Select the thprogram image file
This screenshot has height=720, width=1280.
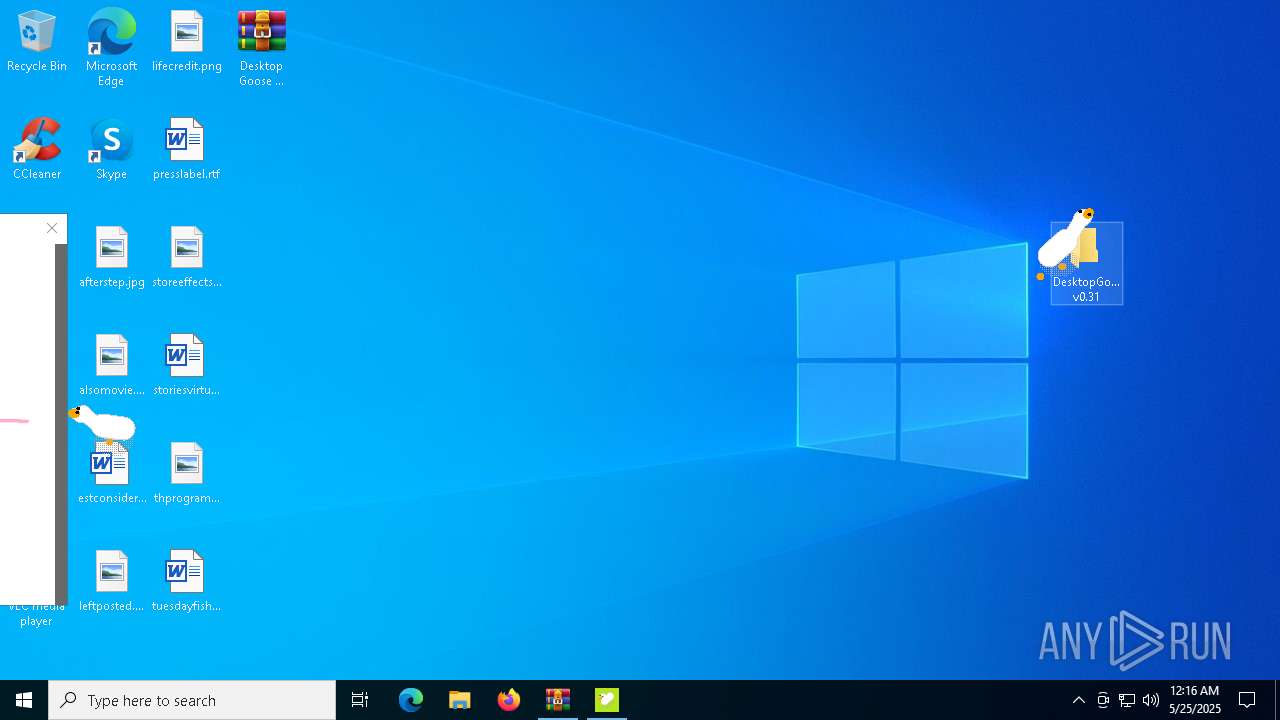point(187,473)
